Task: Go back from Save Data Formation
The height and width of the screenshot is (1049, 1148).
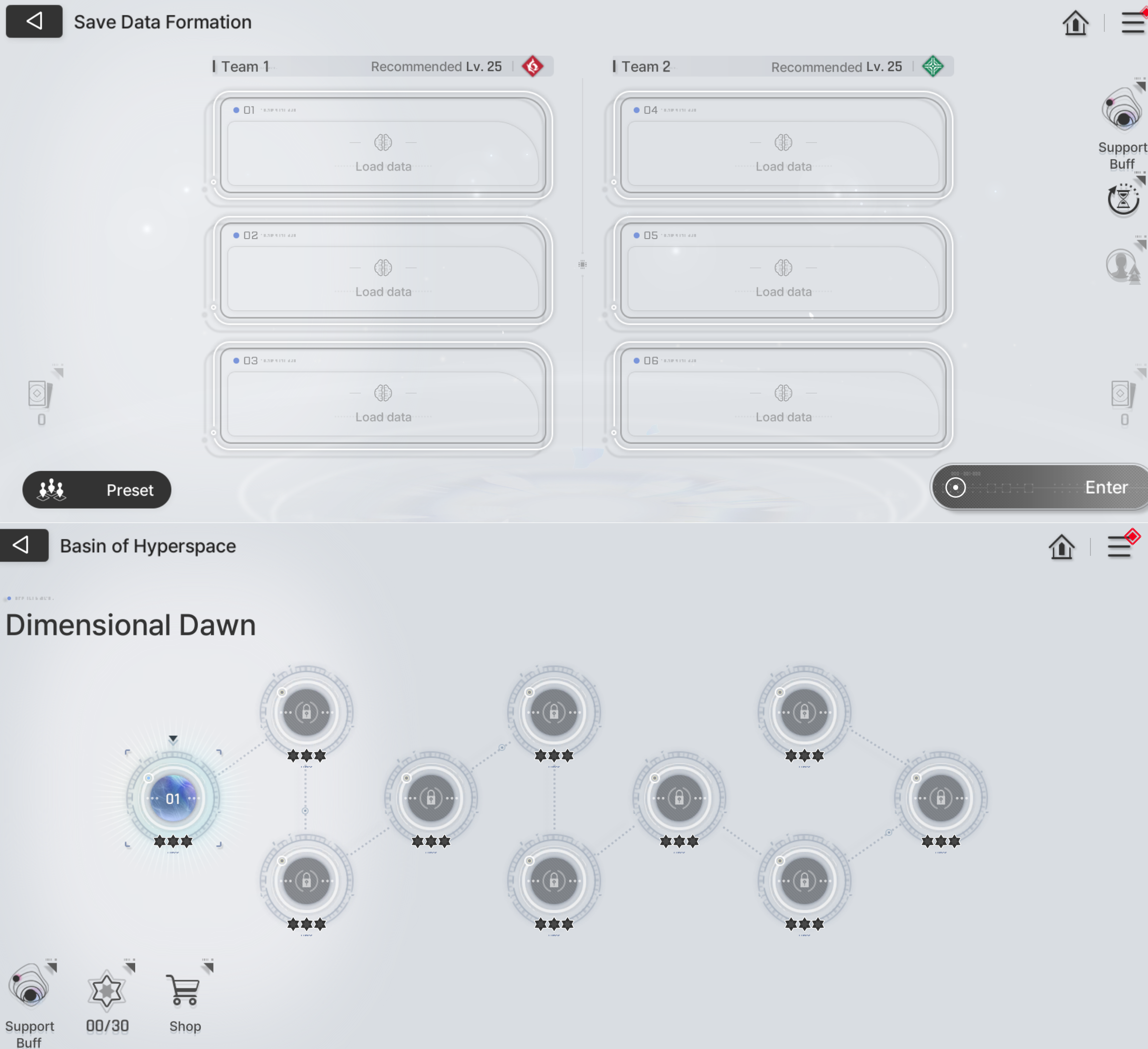Action: click(34, 22)
